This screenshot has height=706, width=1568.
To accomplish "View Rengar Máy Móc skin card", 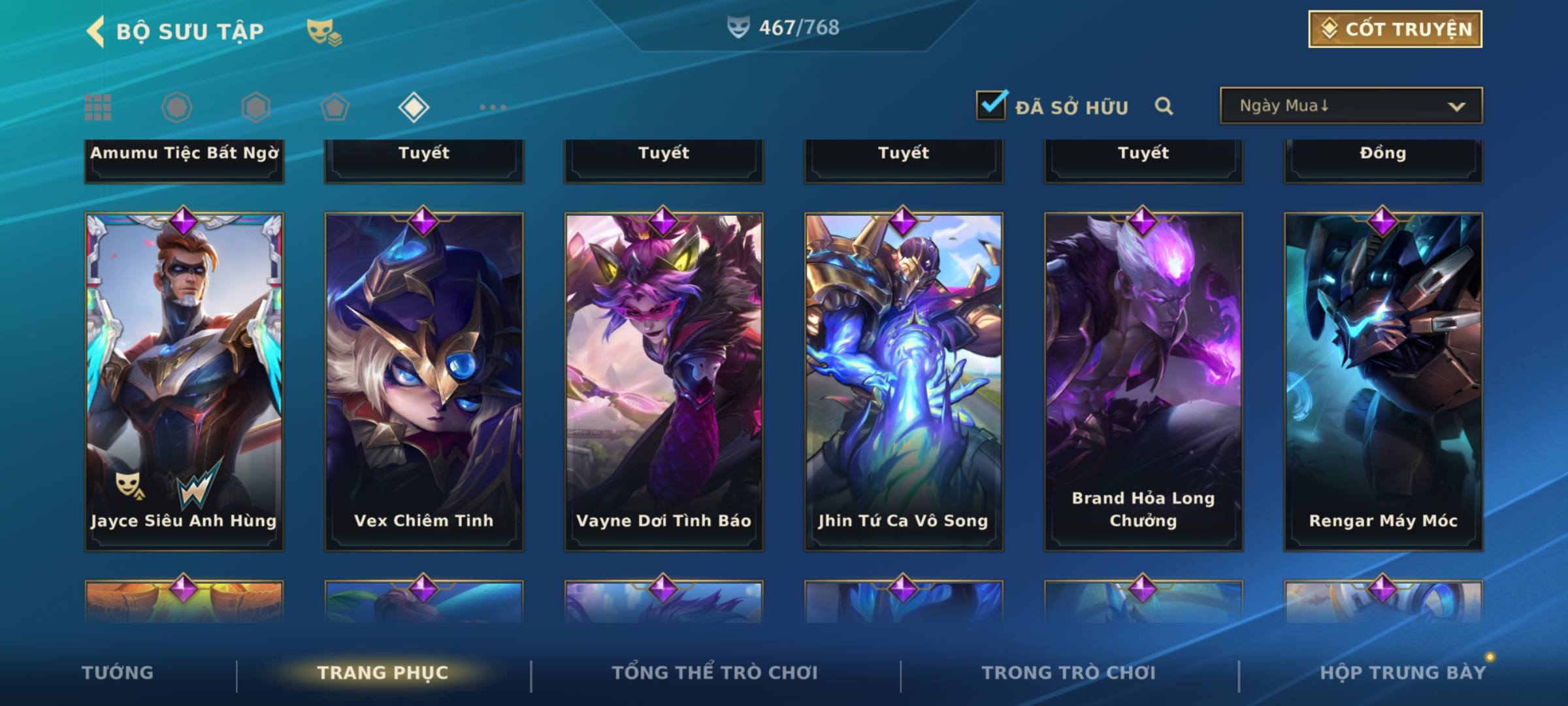I will point(1383,382).
